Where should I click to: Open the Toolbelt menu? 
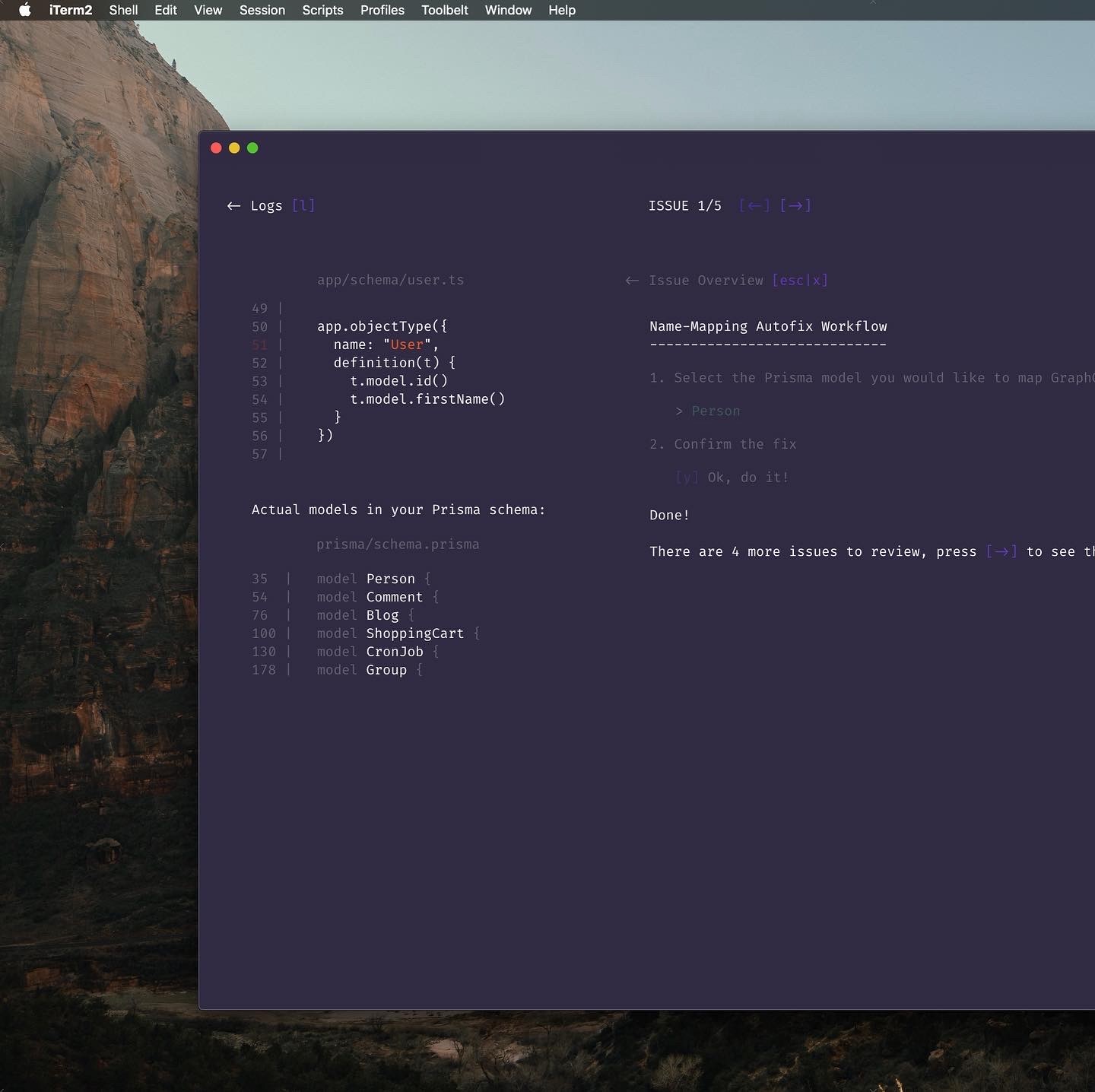pos(445,10)
